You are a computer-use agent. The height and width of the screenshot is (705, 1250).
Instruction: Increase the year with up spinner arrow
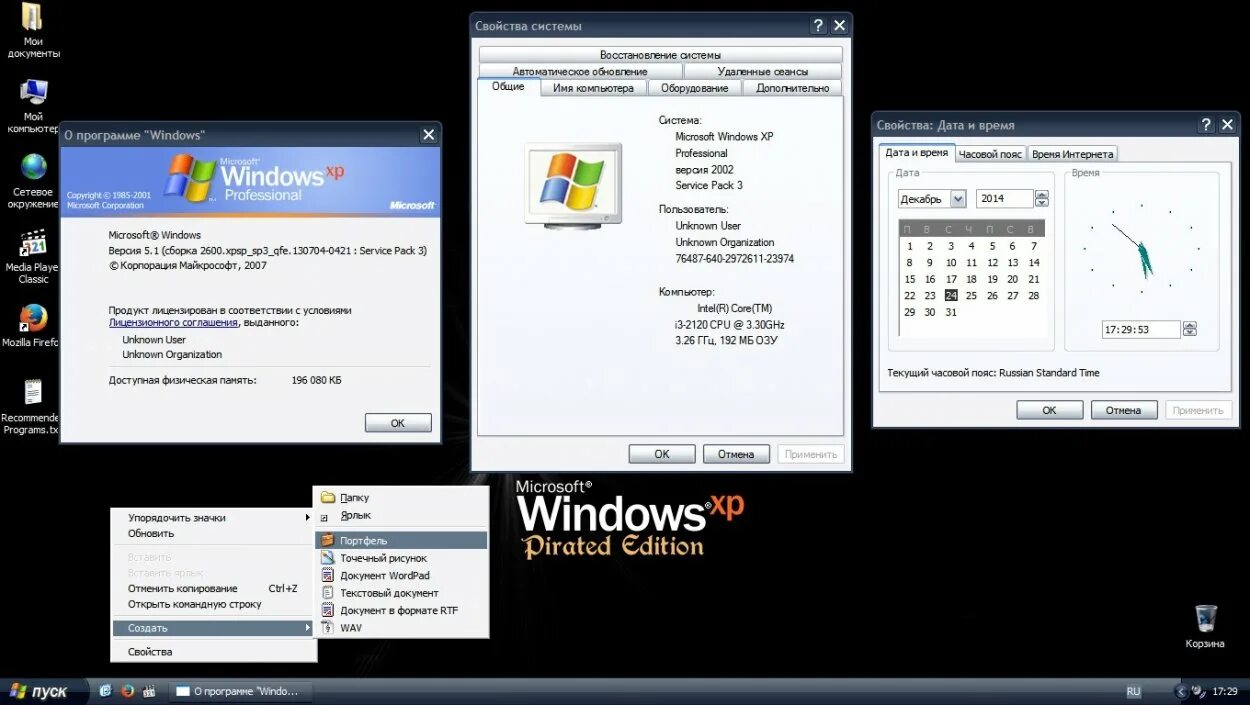[x=1042, y=195]
